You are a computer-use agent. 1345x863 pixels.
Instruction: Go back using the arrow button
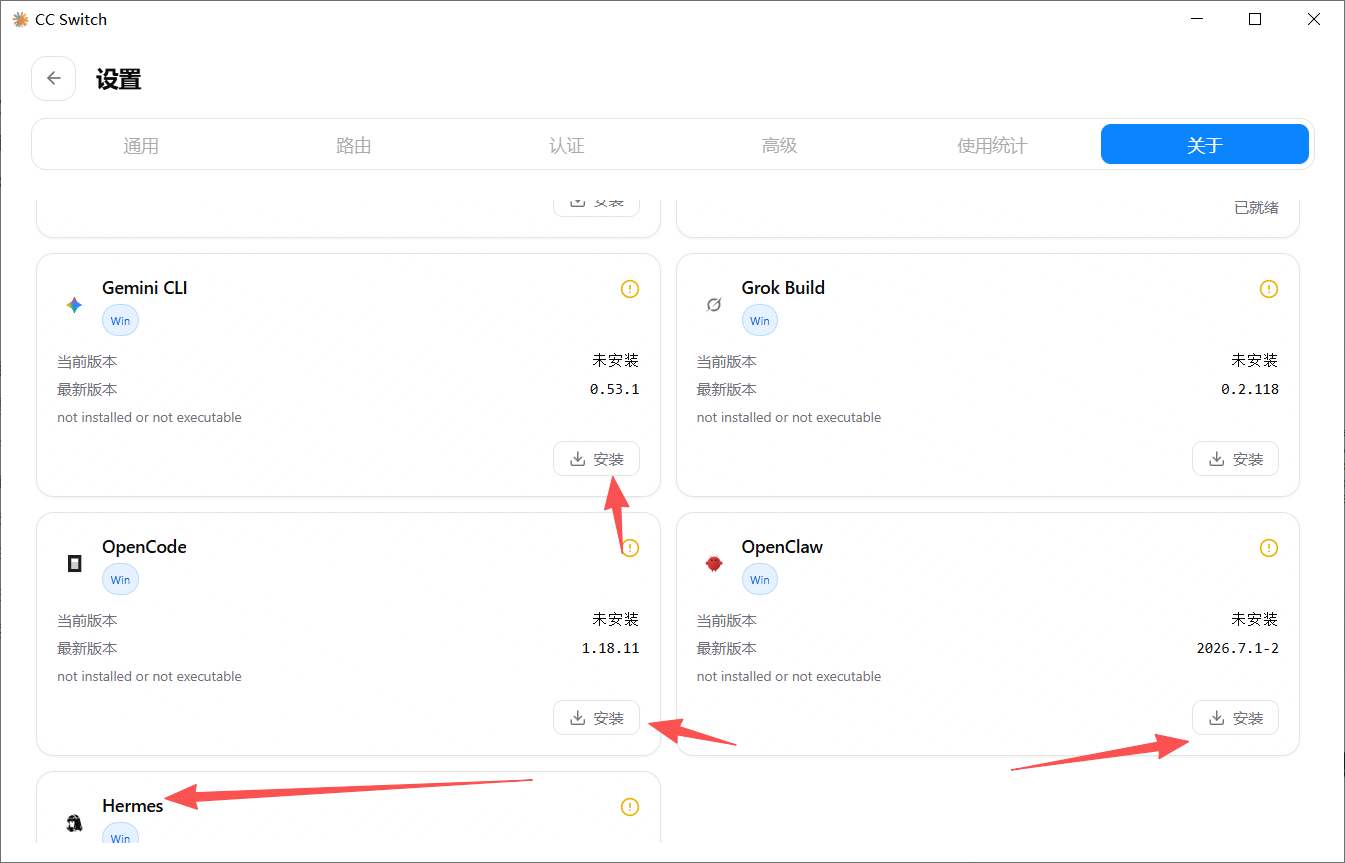point(54,79)
